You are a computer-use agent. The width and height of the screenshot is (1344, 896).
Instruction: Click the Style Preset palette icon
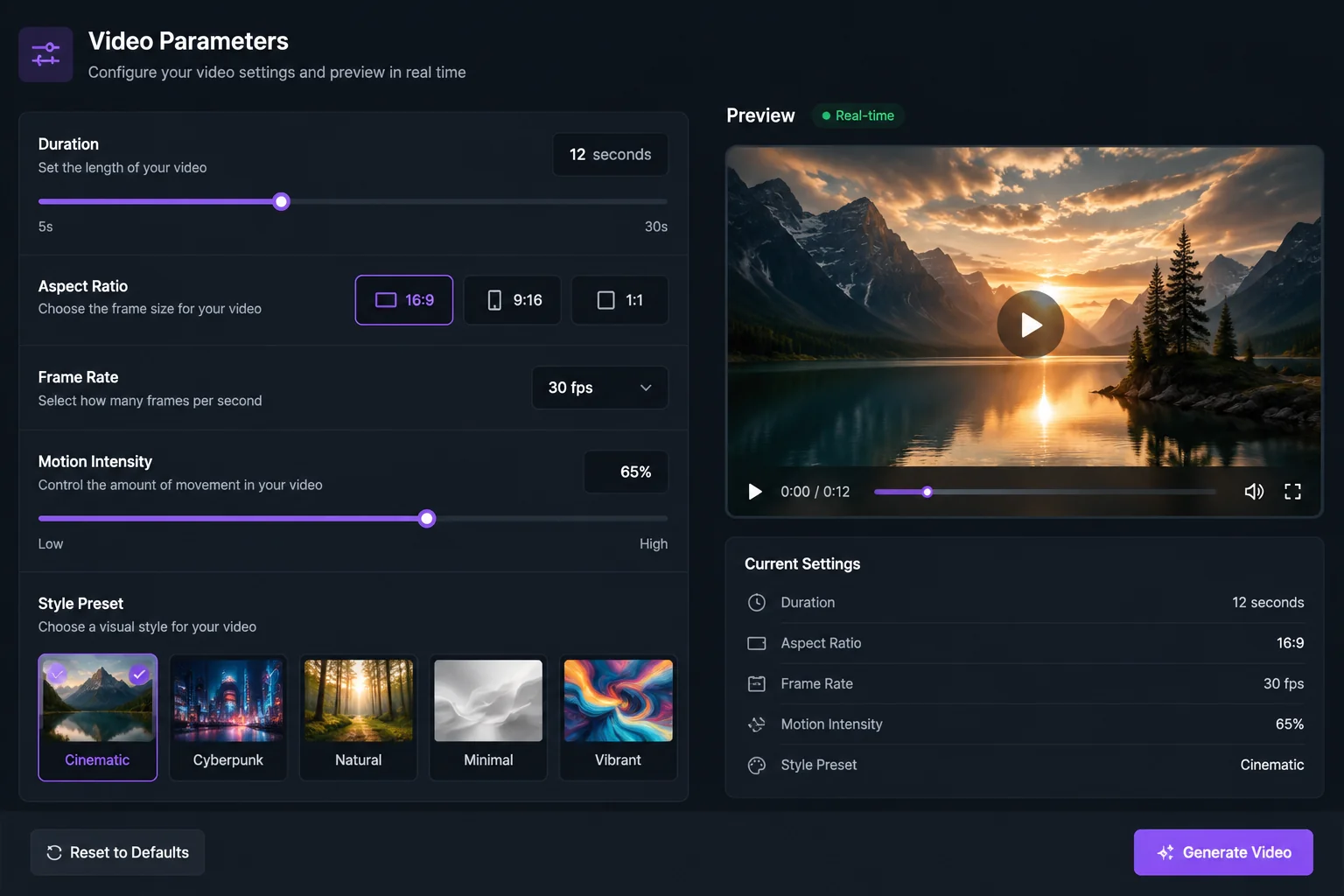point(757,765)
